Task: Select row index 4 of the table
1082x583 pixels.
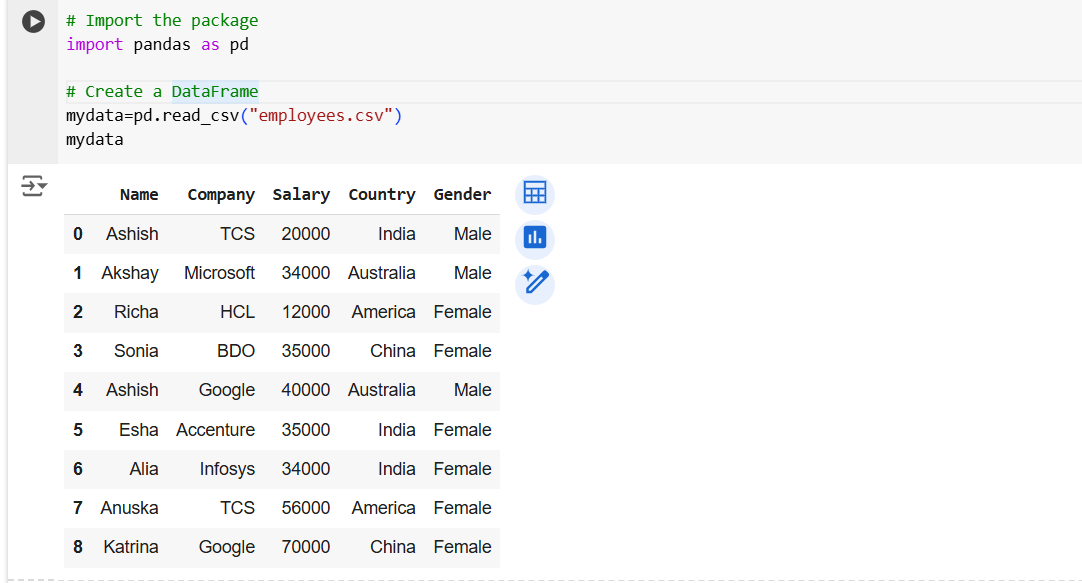Action: 78,390
